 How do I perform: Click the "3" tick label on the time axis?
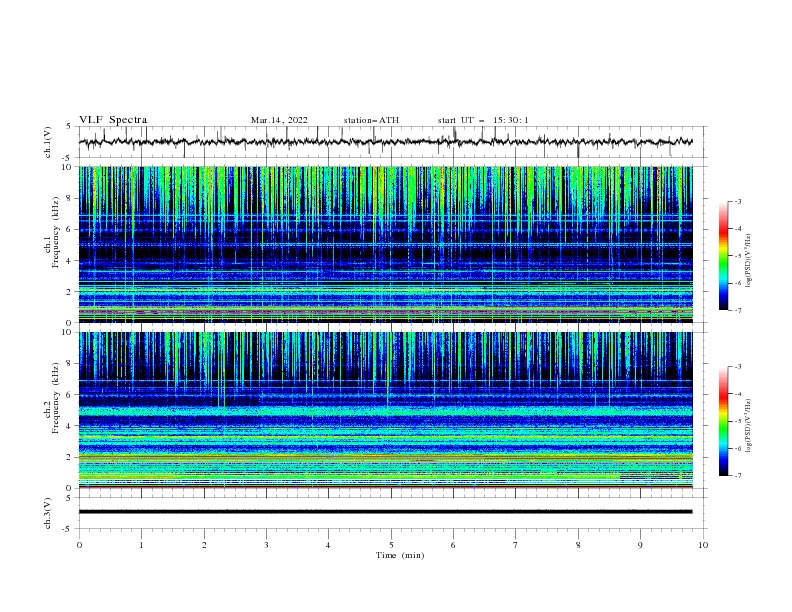pos(266,545)
